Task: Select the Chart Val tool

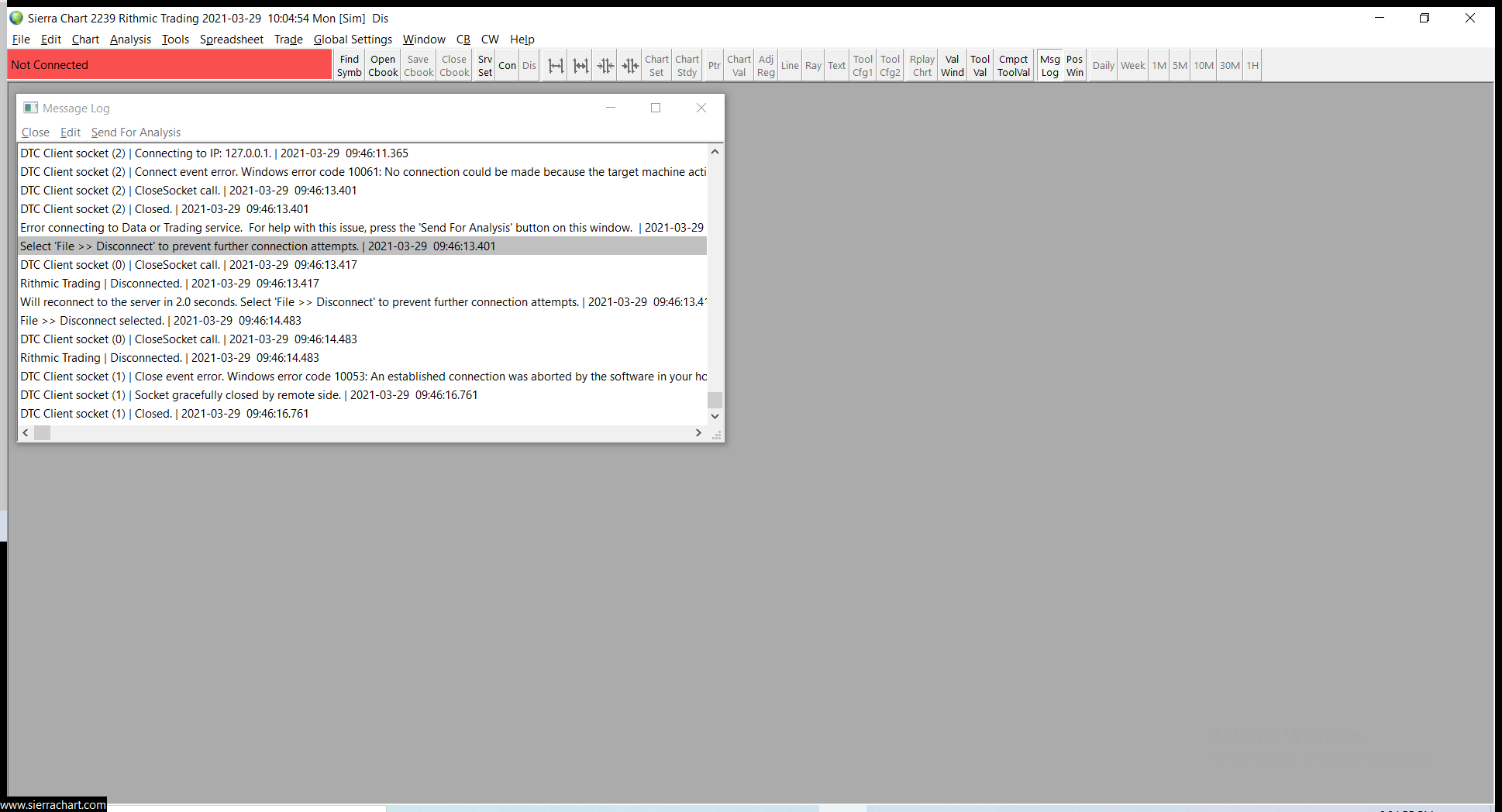Action: click(739, 66)
